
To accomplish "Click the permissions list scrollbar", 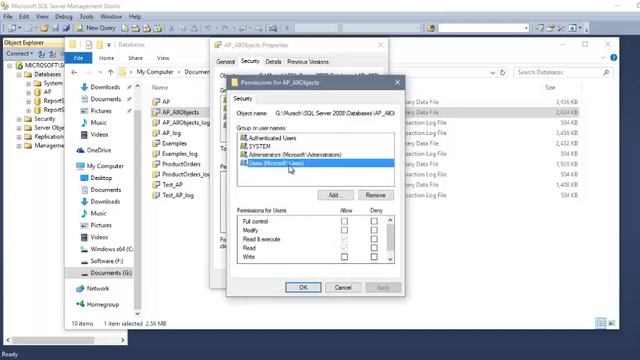I will pyautogui.click(x=390, y=238).
